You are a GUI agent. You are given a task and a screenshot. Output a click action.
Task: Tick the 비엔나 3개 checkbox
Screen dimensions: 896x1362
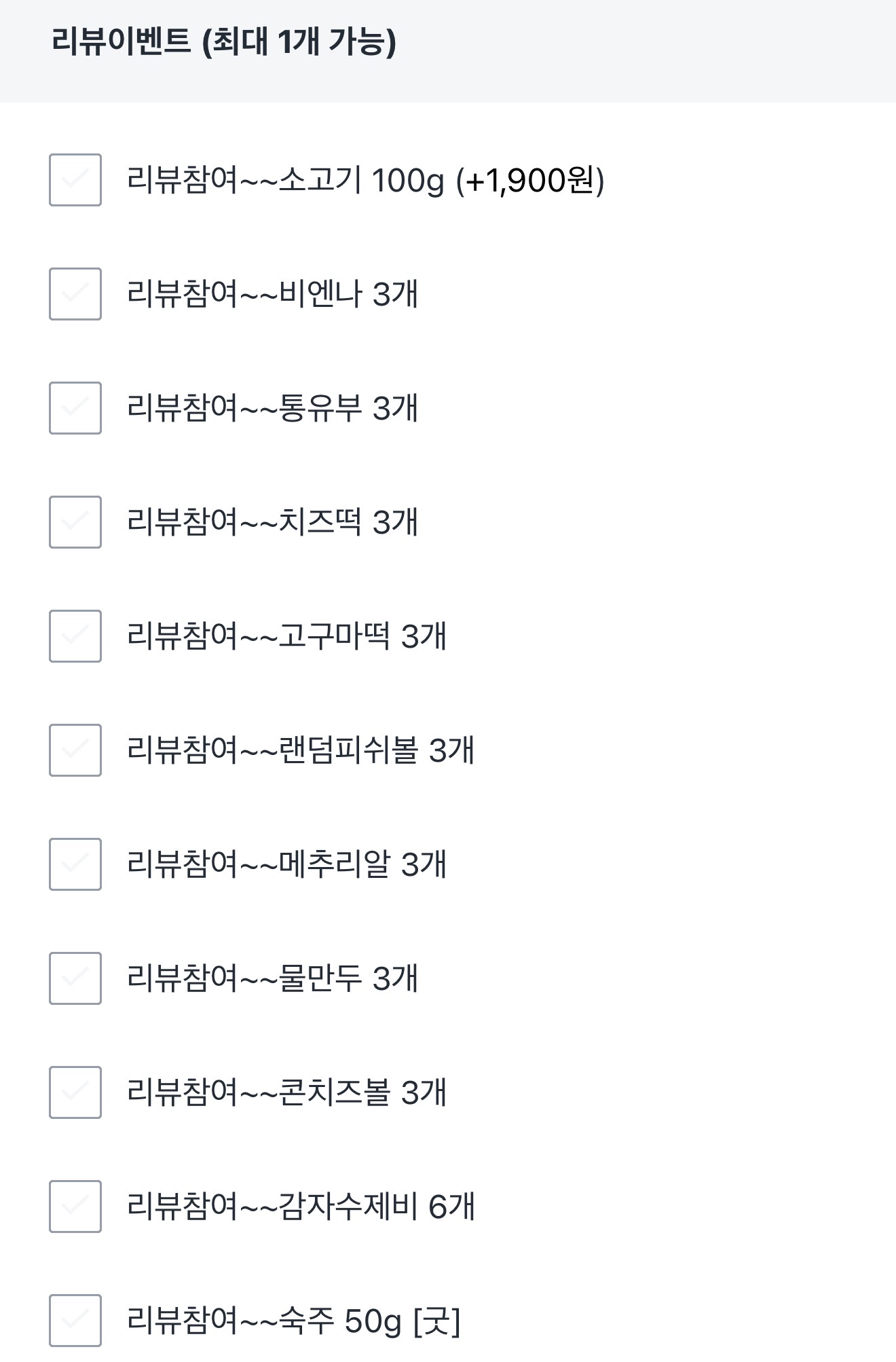tap(75, 294)
